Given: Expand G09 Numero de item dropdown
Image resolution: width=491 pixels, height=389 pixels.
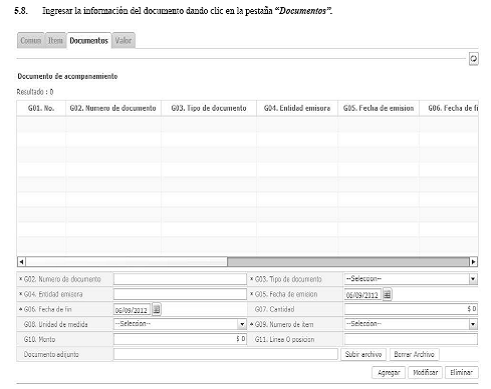Looking at the screenshot, I should click(473, 324).
